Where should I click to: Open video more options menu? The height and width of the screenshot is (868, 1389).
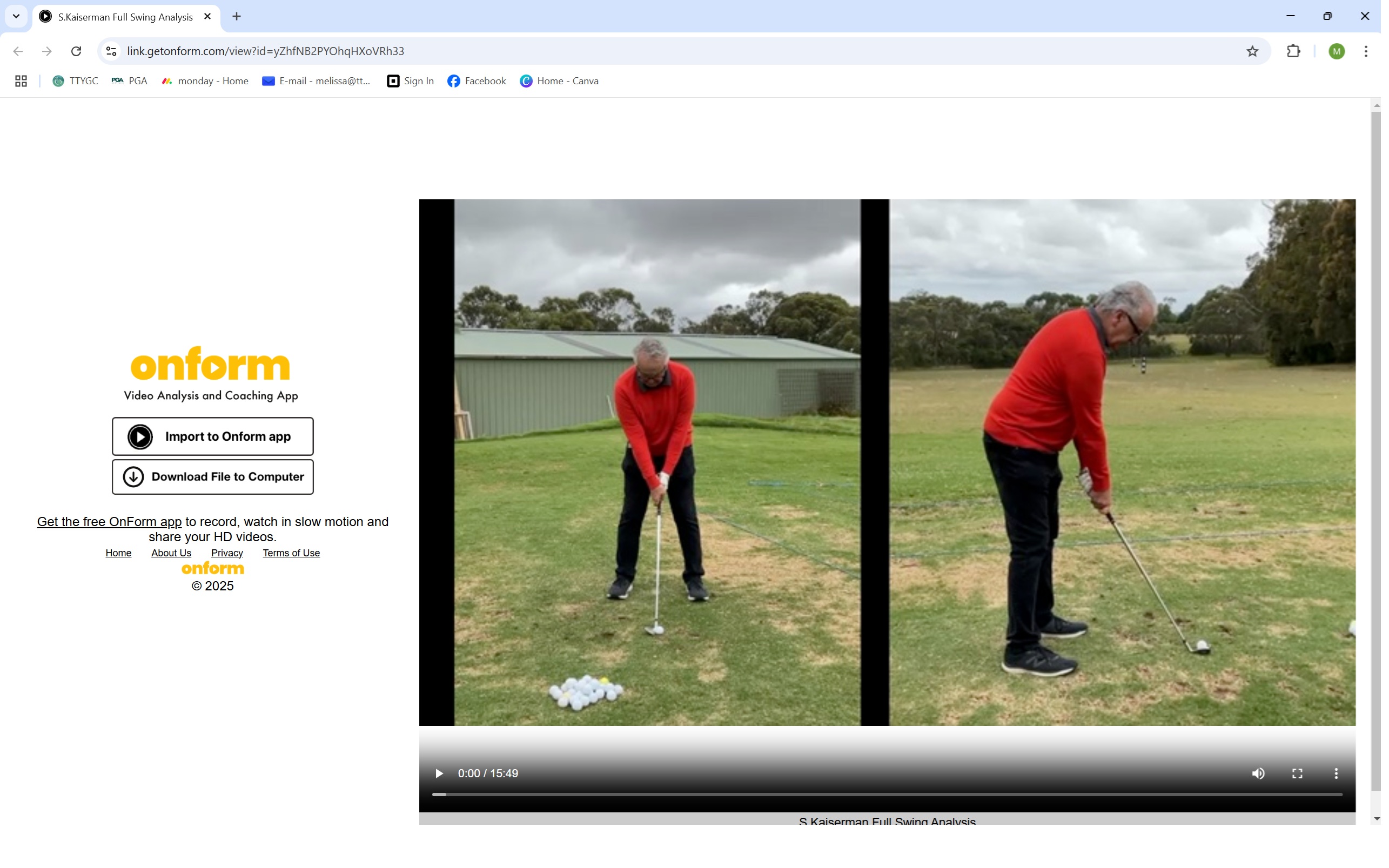pyautogui.click(x=1336, y=773)
